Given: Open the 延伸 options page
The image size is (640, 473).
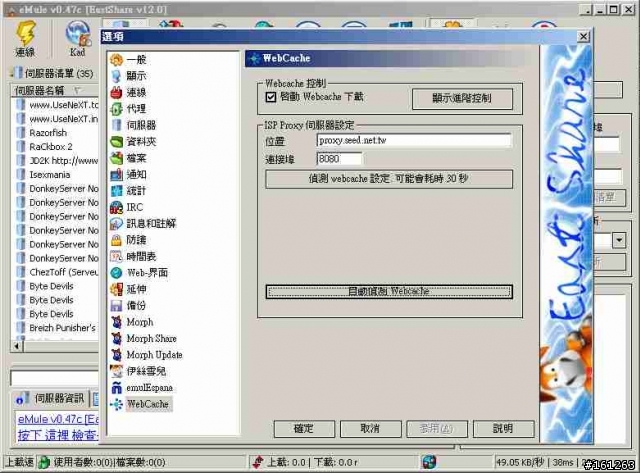Looking at the screenshot, I should coord(128,289).
